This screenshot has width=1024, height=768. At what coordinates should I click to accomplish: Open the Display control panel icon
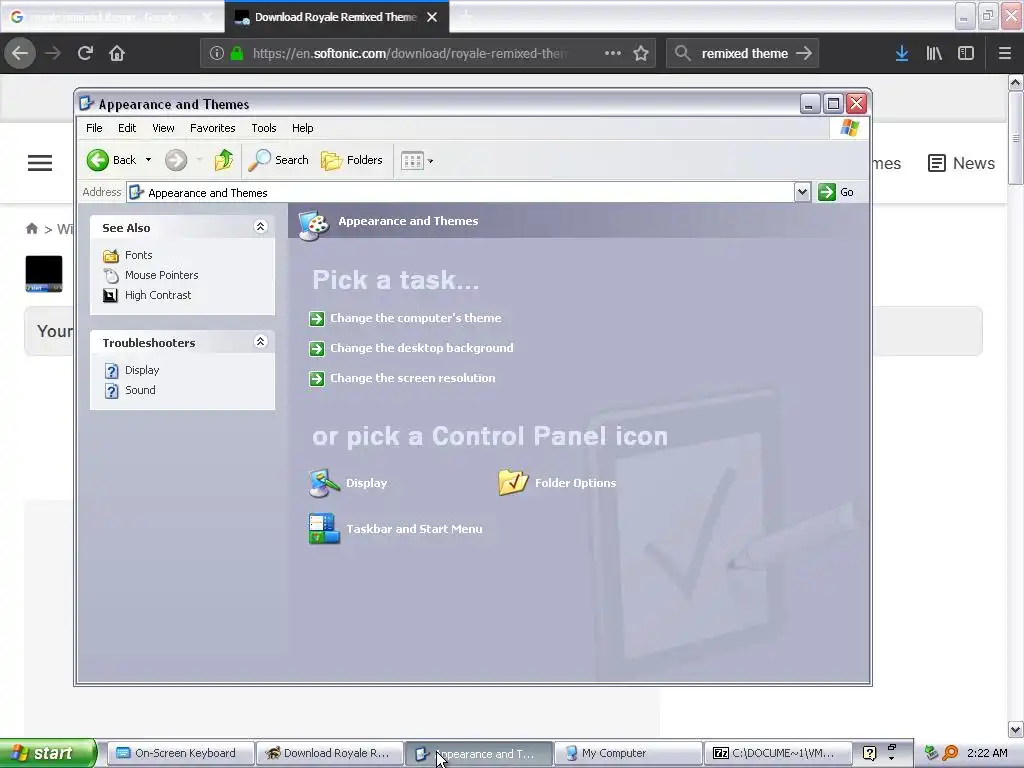348,483
